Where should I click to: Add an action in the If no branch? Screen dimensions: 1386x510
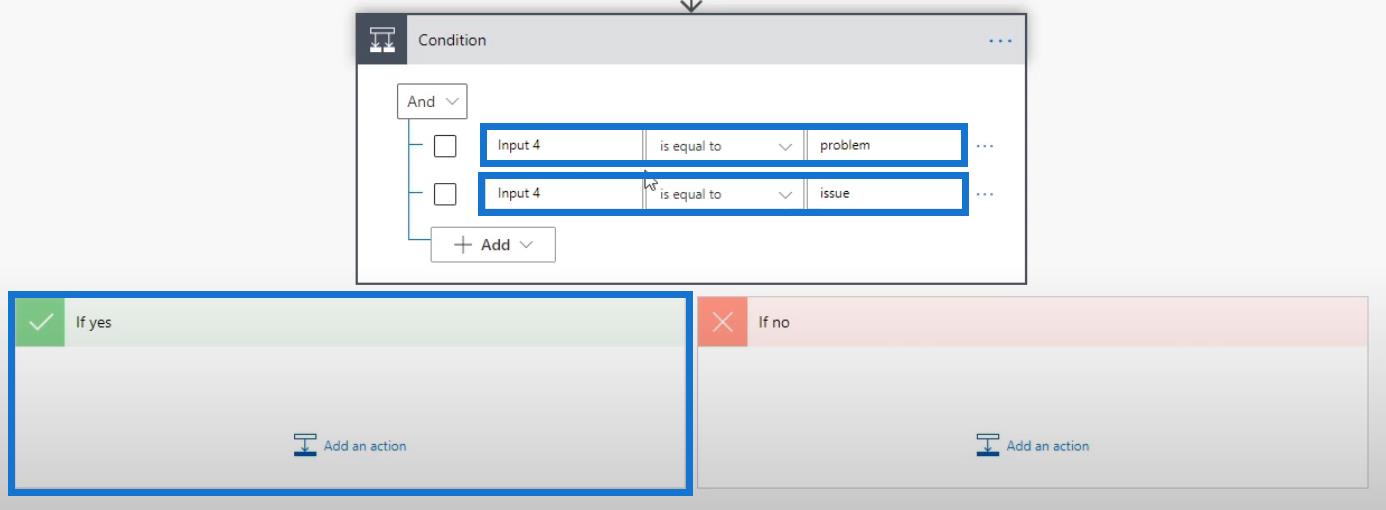1033,446
